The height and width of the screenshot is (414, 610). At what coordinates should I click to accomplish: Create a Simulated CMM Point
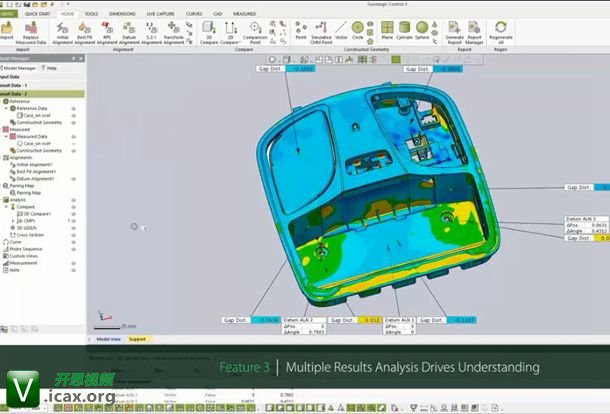321,33
